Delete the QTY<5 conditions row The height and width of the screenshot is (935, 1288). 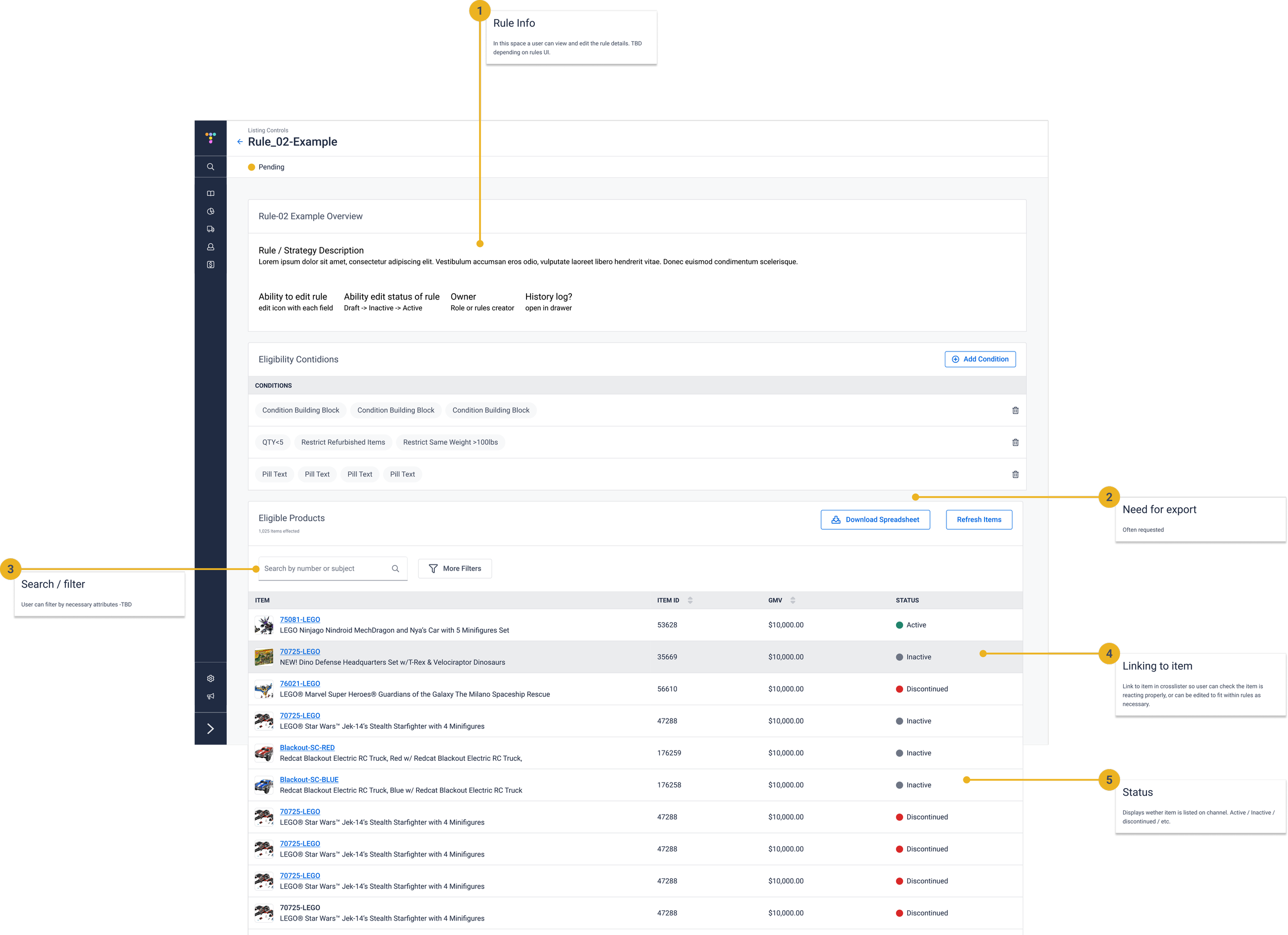(x=1015, y=443)
